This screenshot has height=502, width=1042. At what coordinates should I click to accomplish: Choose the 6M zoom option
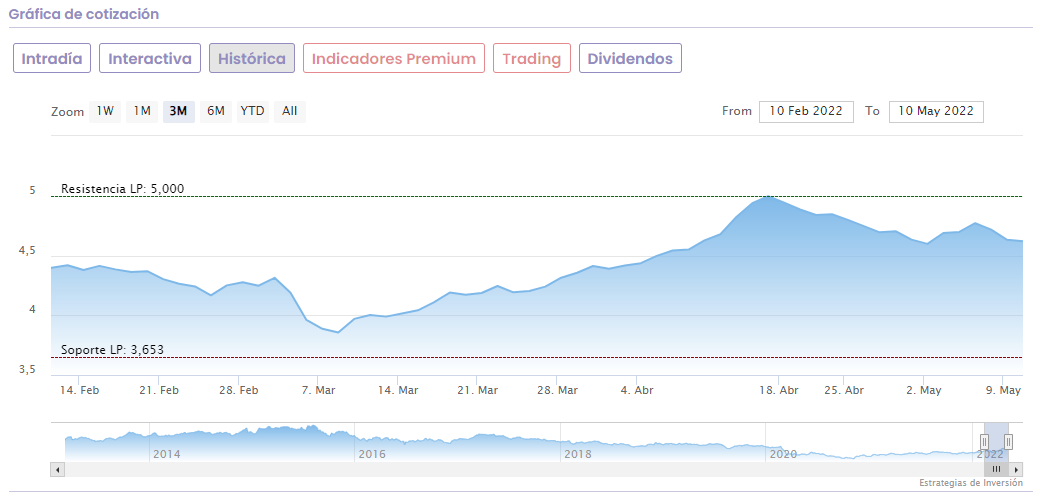216,111
